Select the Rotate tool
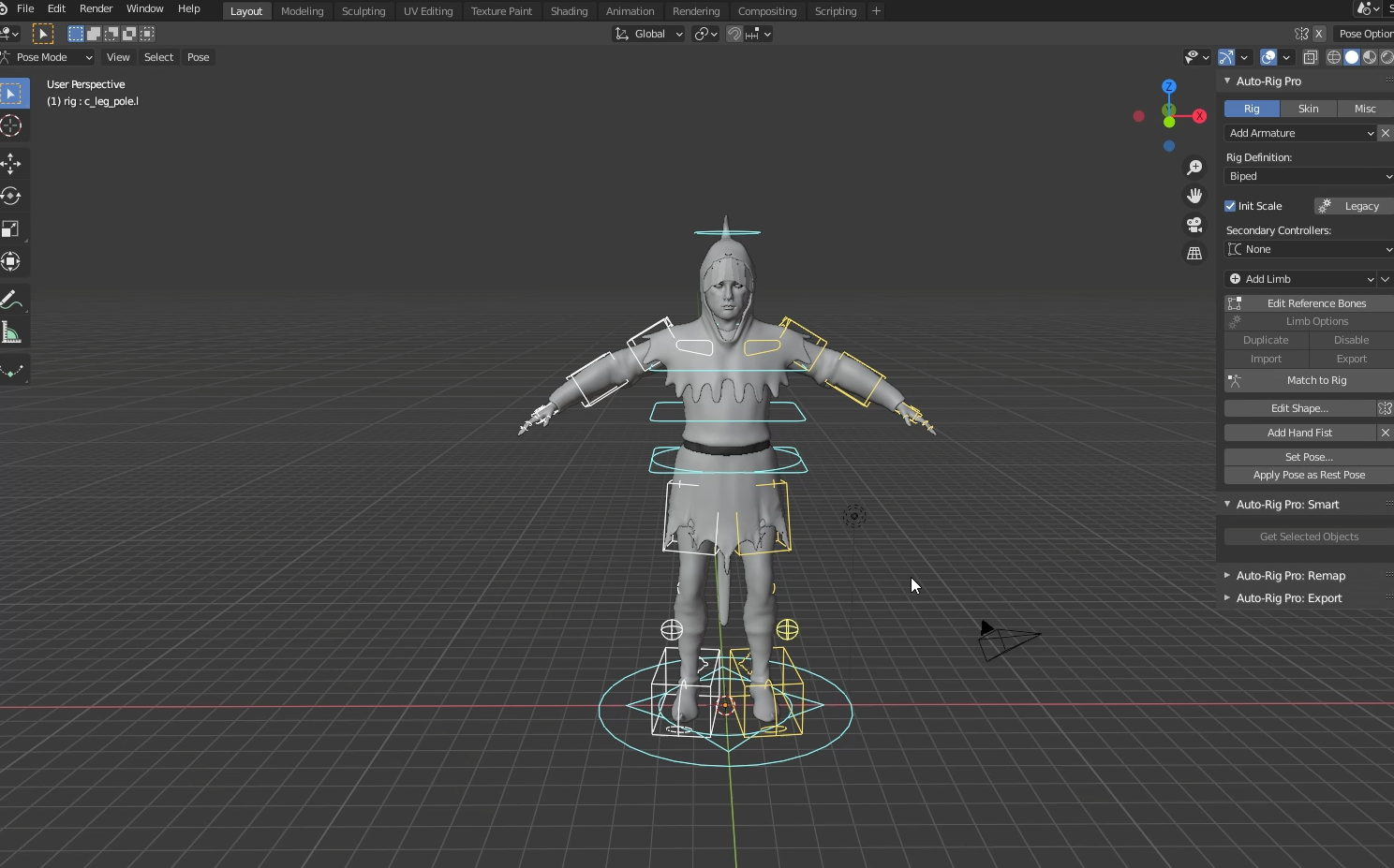 [x=12, y=196]
